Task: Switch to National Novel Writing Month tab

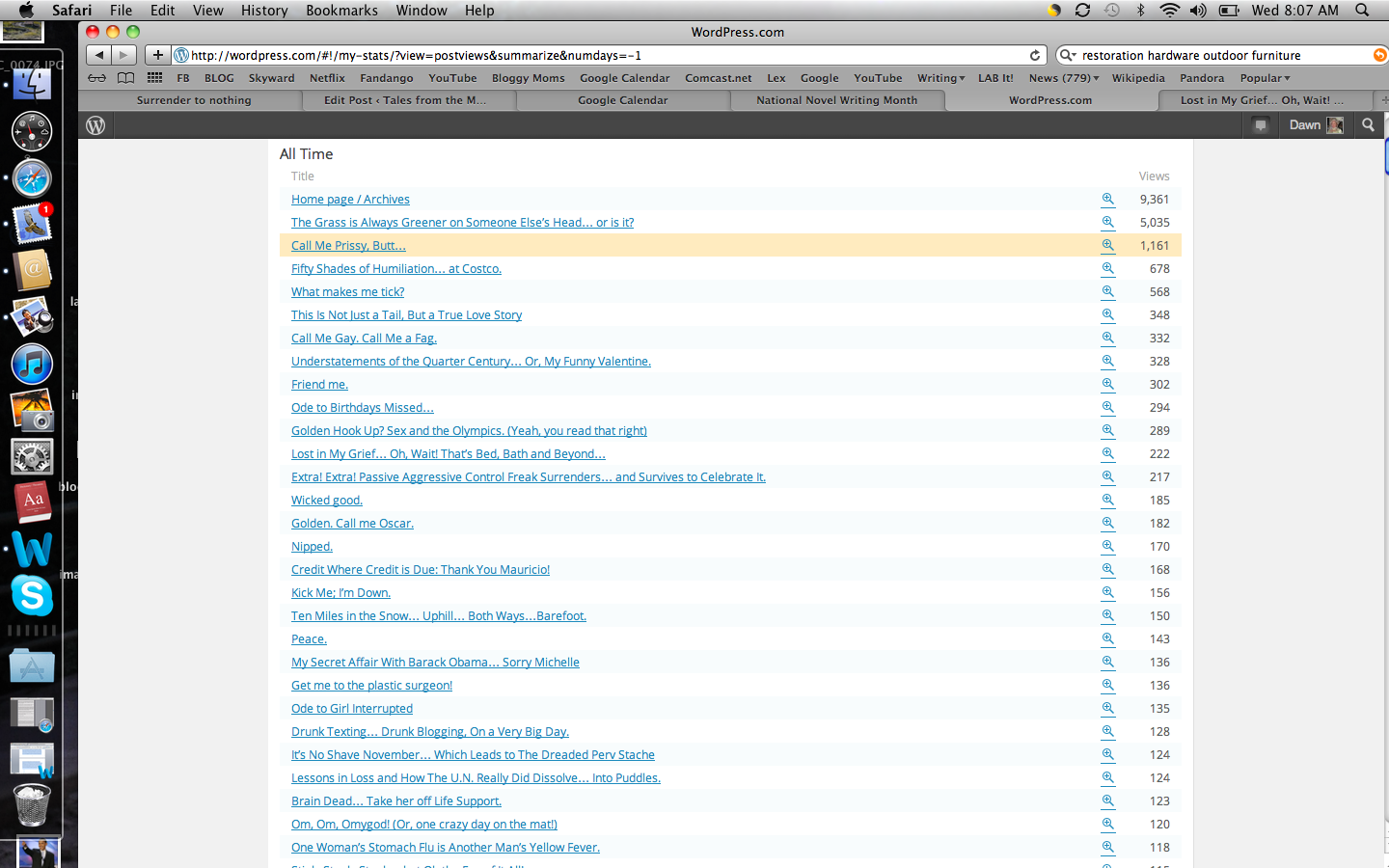Action: pyautogui.click(x=836, y=100)
